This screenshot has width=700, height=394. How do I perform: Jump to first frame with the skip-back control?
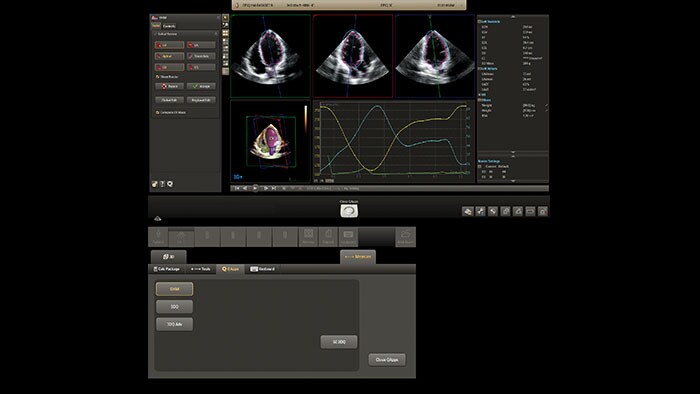(x=237, y=188)
